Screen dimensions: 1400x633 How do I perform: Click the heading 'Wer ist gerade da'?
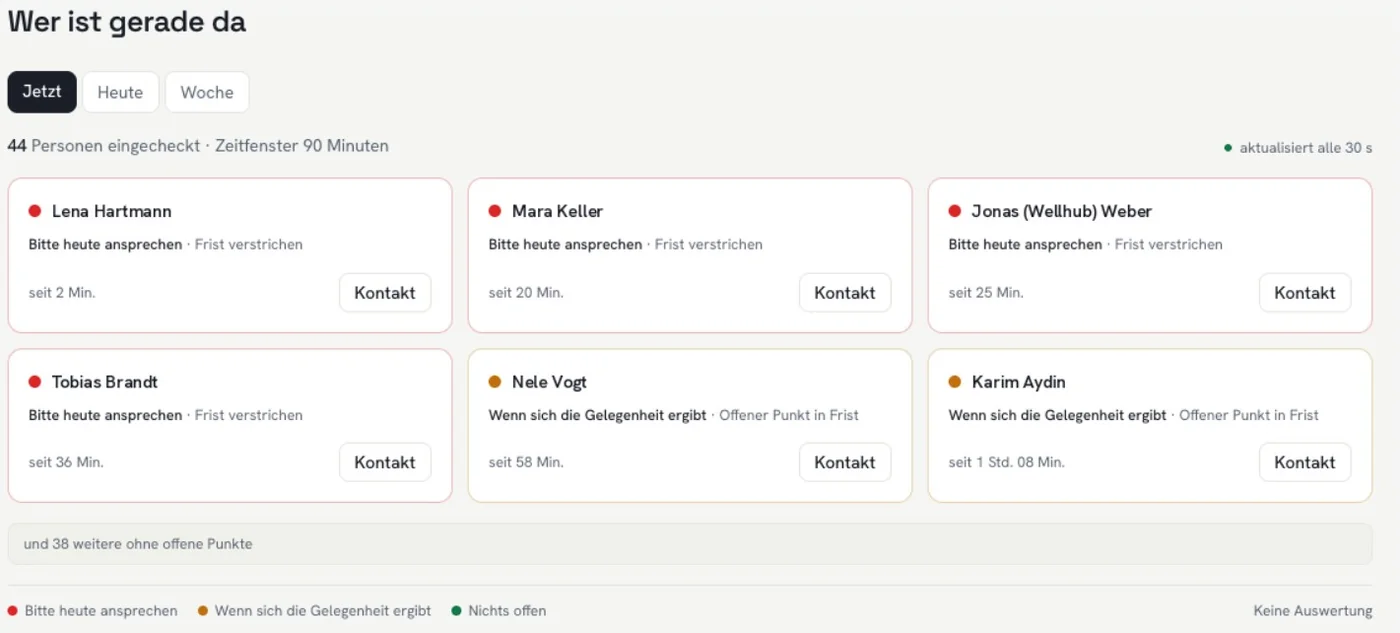(127, 22)
